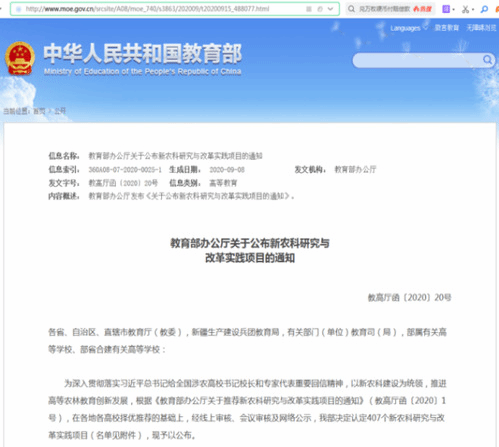
Task: Click the 公开 breadcrumb link
Action: (x=60, y=111)
